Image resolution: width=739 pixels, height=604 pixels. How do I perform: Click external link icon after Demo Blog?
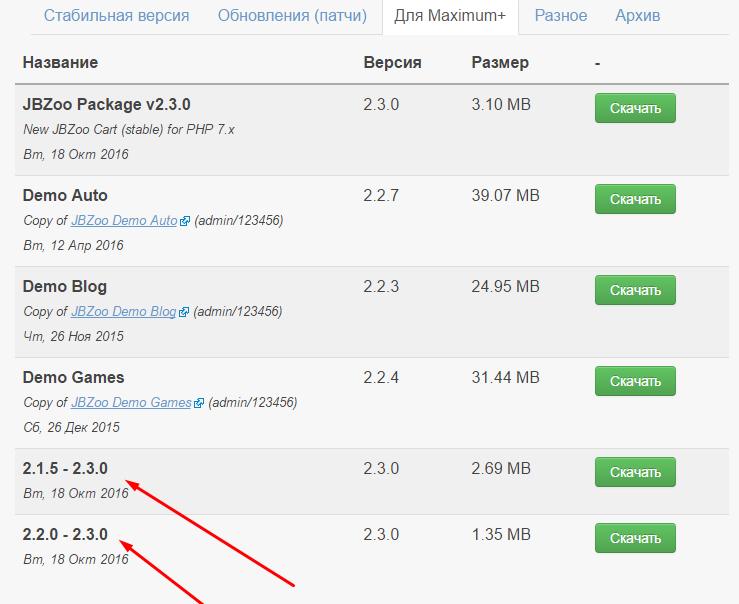point(184,312)
